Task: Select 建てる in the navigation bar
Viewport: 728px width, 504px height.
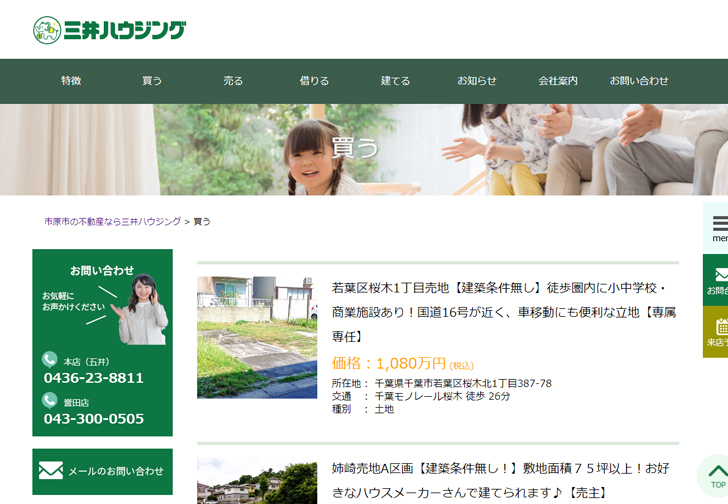Action: click(395, 81)
